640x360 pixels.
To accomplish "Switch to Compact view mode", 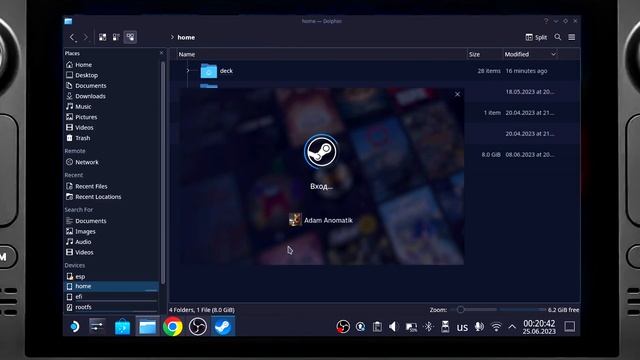I will 116,37.
